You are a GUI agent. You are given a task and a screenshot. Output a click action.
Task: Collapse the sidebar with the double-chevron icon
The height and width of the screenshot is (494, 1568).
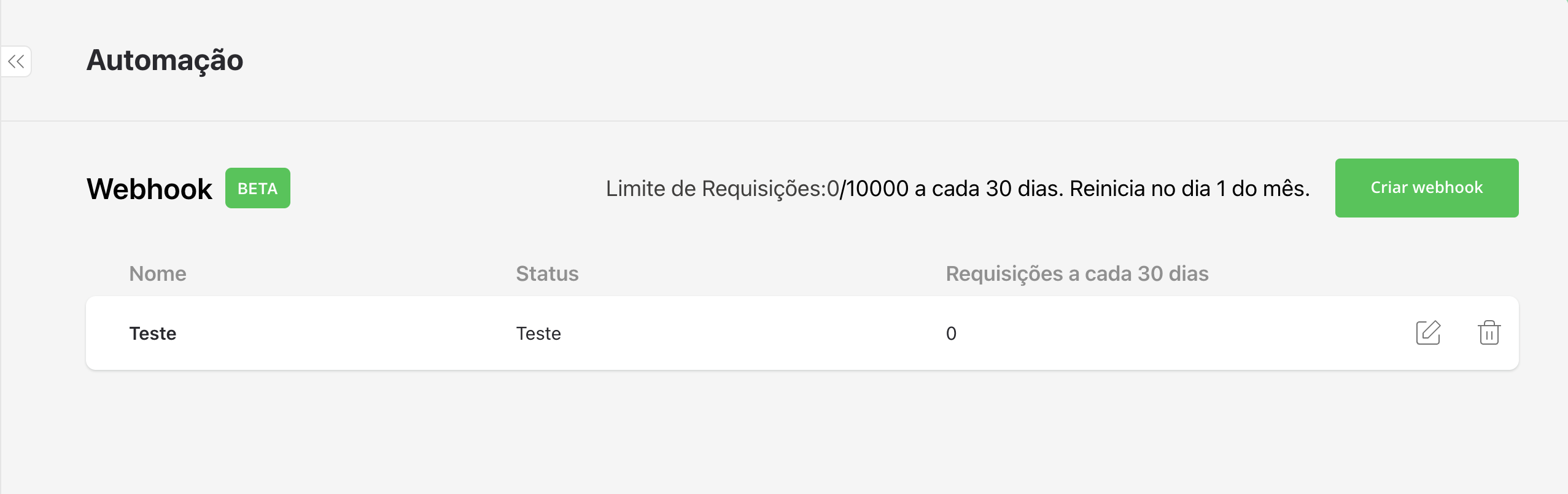(17, 61)
